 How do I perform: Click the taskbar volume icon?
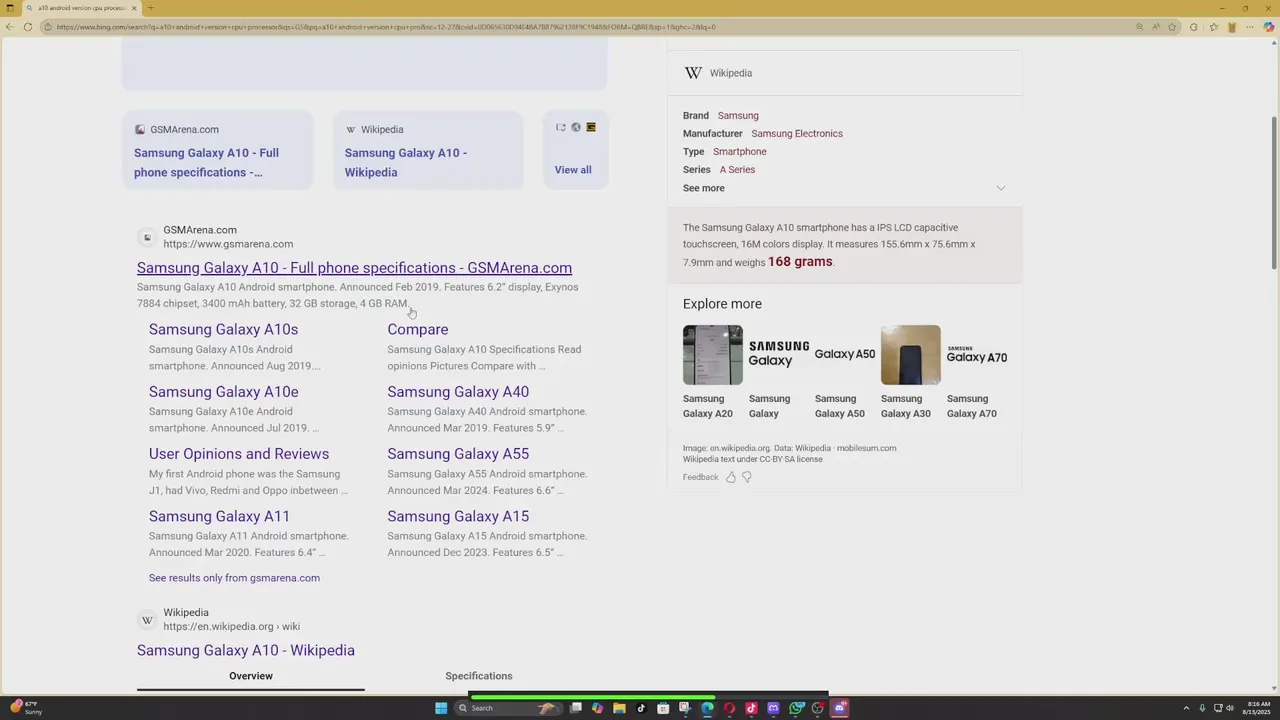tap(1230, 708)
